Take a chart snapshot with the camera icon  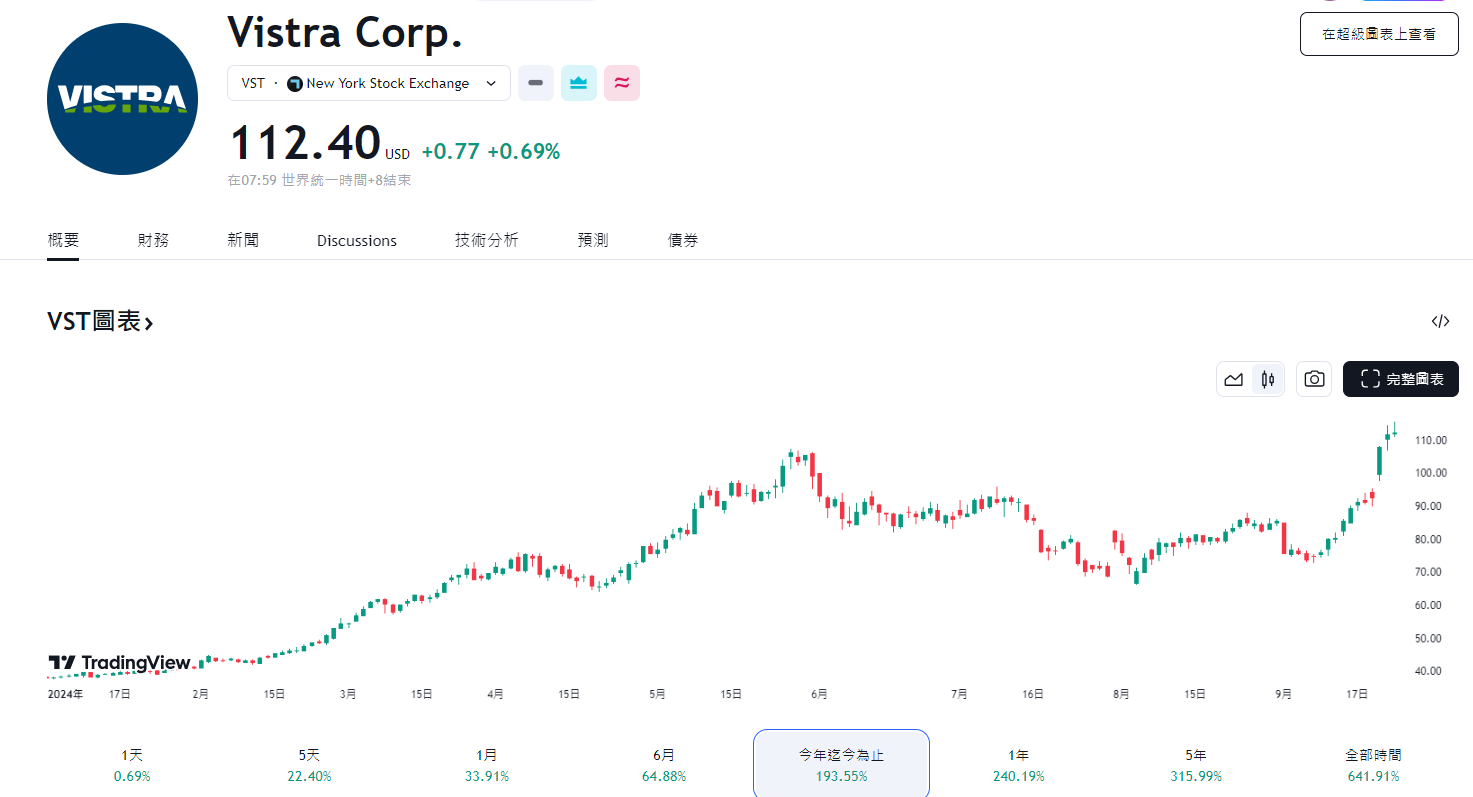tap(1313, 379)
